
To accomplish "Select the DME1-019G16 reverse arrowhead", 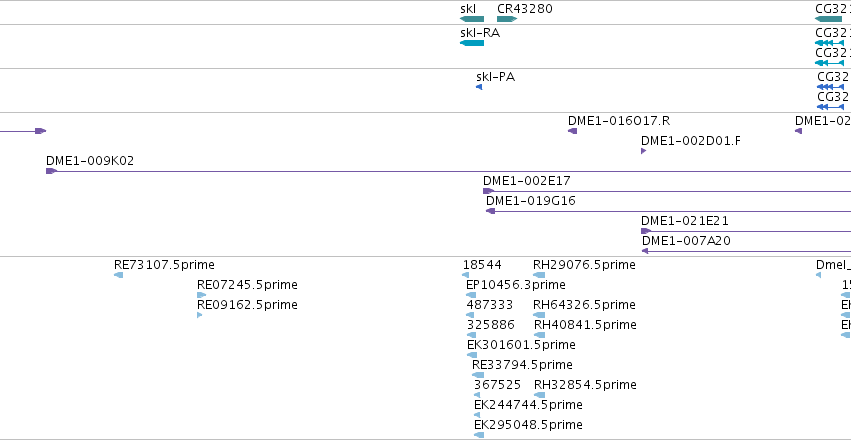I will pyautogui.click(x=491, y=211).
